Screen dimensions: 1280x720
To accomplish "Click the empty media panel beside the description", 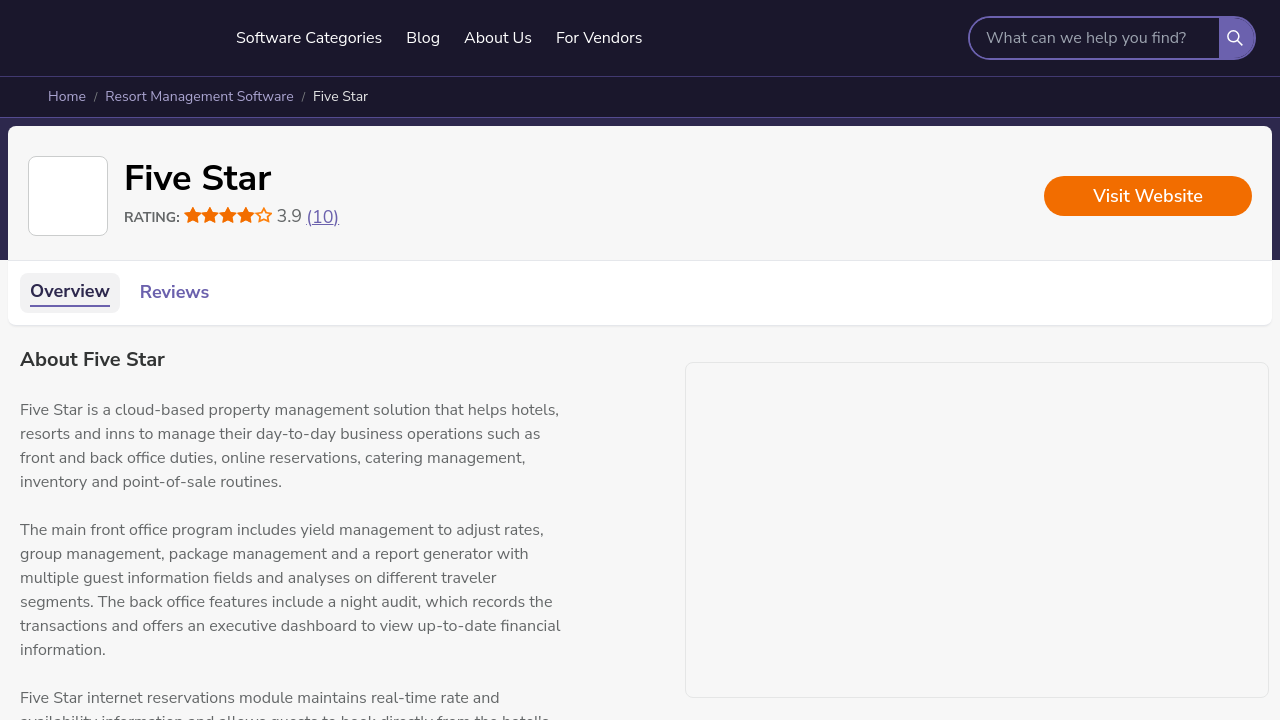I will click(x=977, y=530).
